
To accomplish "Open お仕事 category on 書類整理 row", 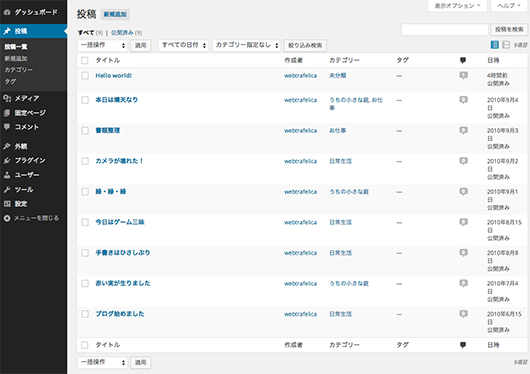I will pyautogui.click(x=338, y=131).
